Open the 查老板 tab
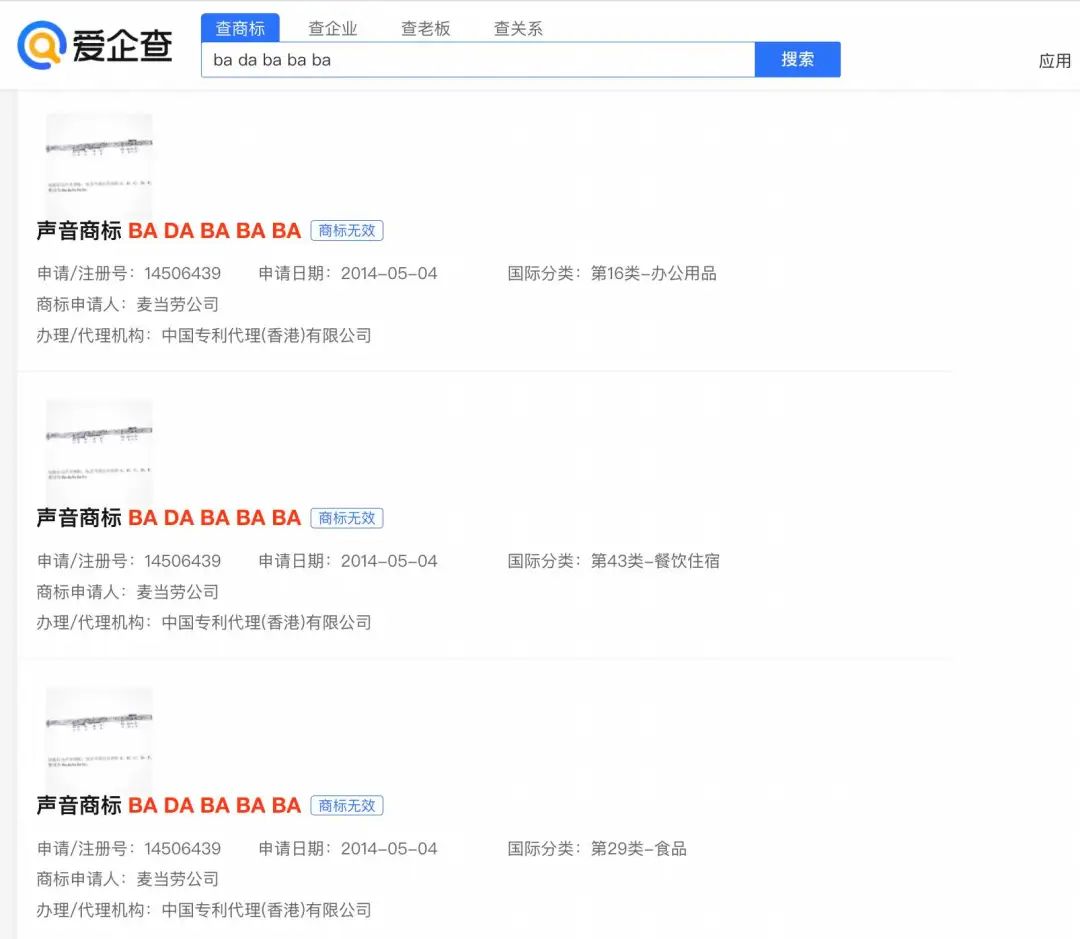1080x939 pixels. point(426,28)
